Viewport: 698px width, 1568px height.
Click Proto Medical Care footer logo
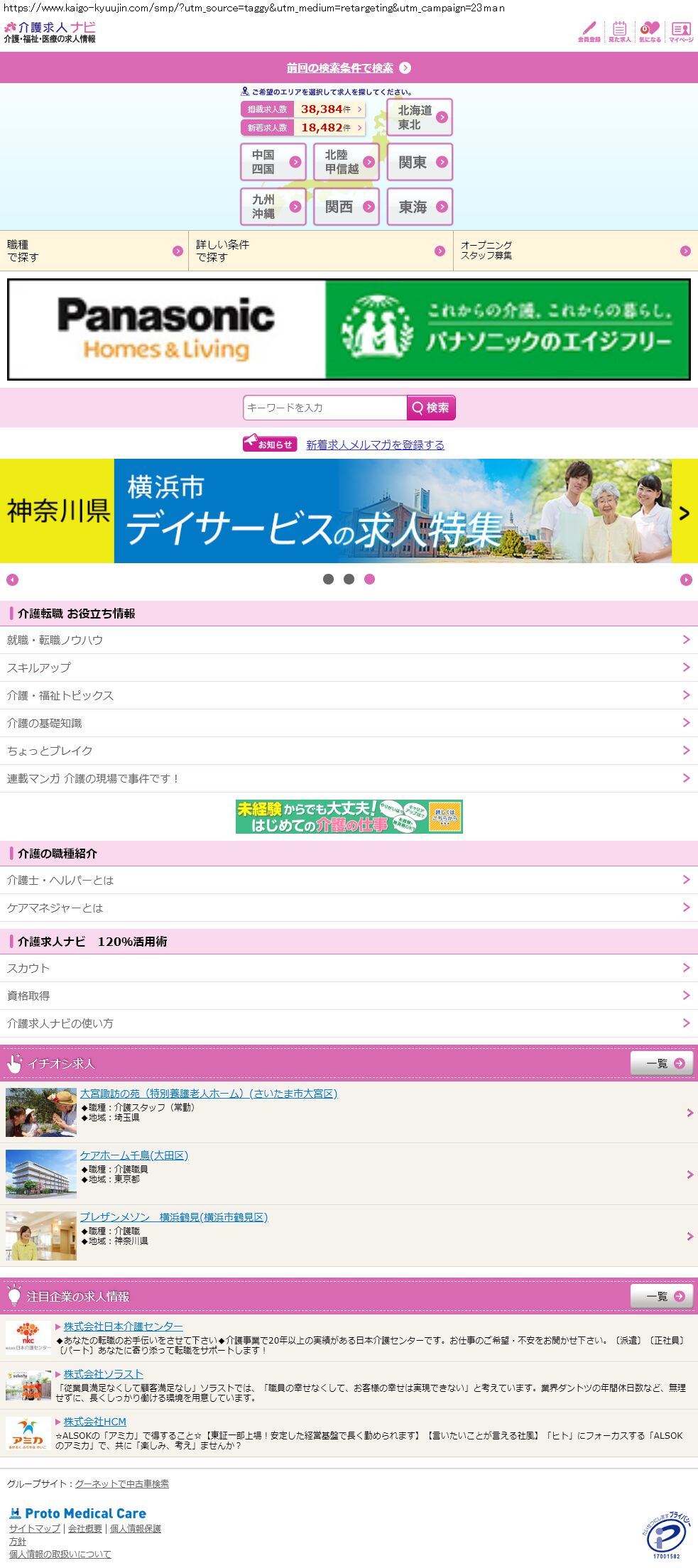tap(78, 1513)
